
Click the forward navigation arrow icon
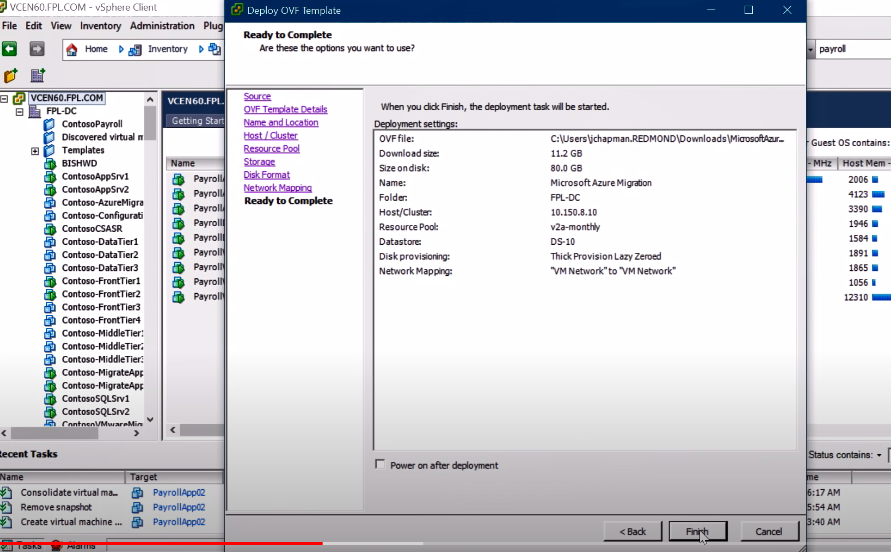[37, 49]
